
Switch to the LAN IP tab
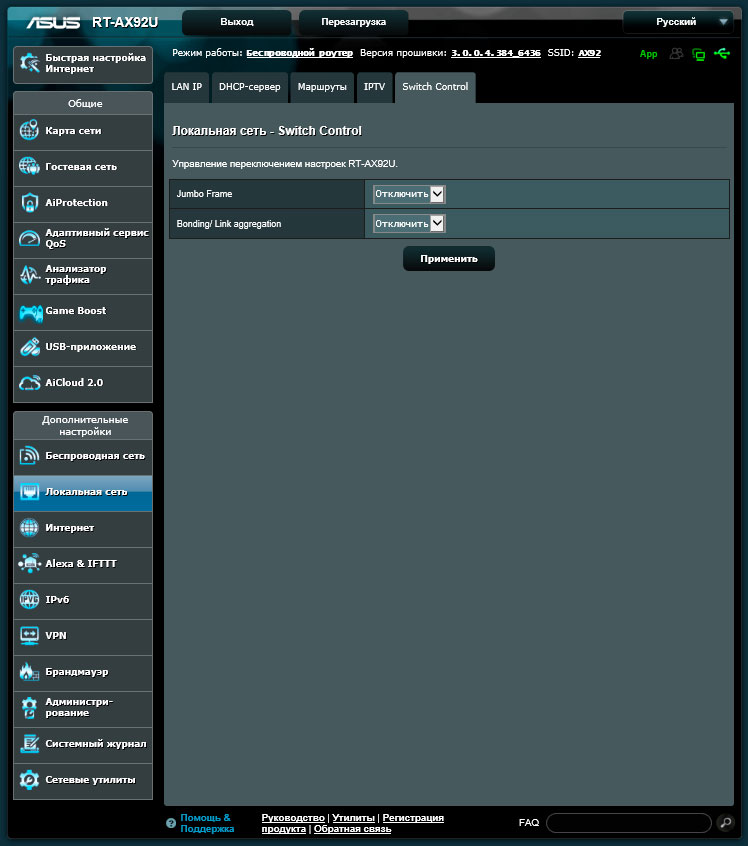pyautogui.click(x=187, y=87)
